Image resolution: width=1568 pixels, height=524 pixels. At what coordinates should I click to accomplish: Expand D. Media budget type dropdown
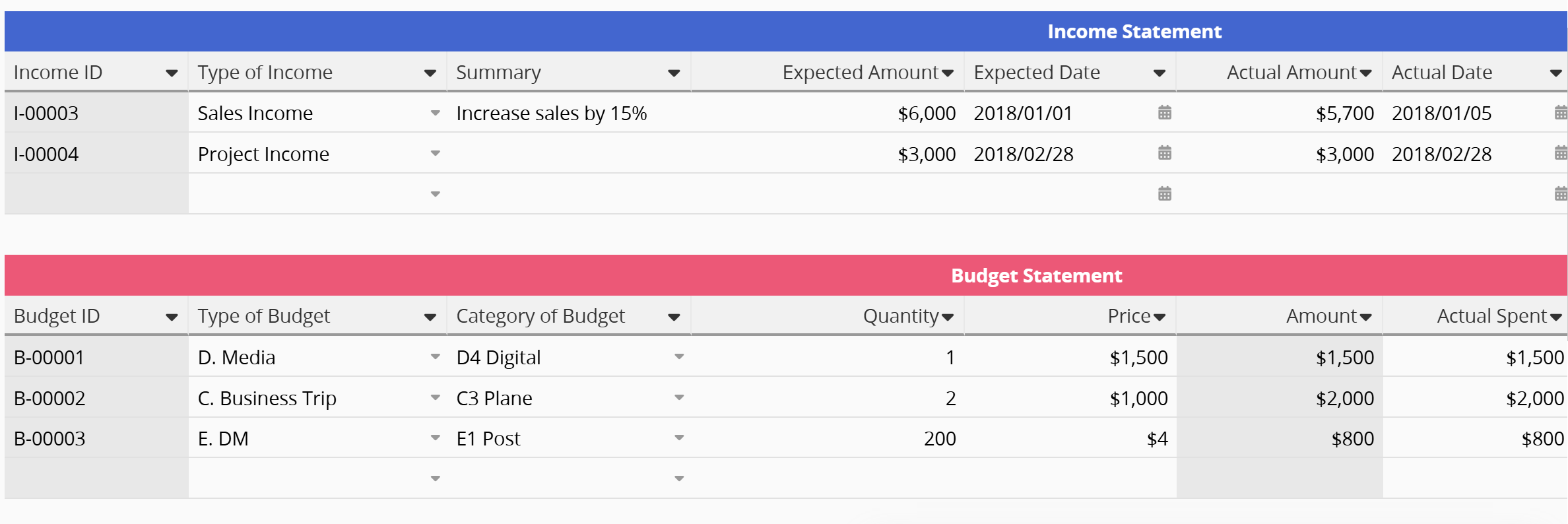(435, 356)
